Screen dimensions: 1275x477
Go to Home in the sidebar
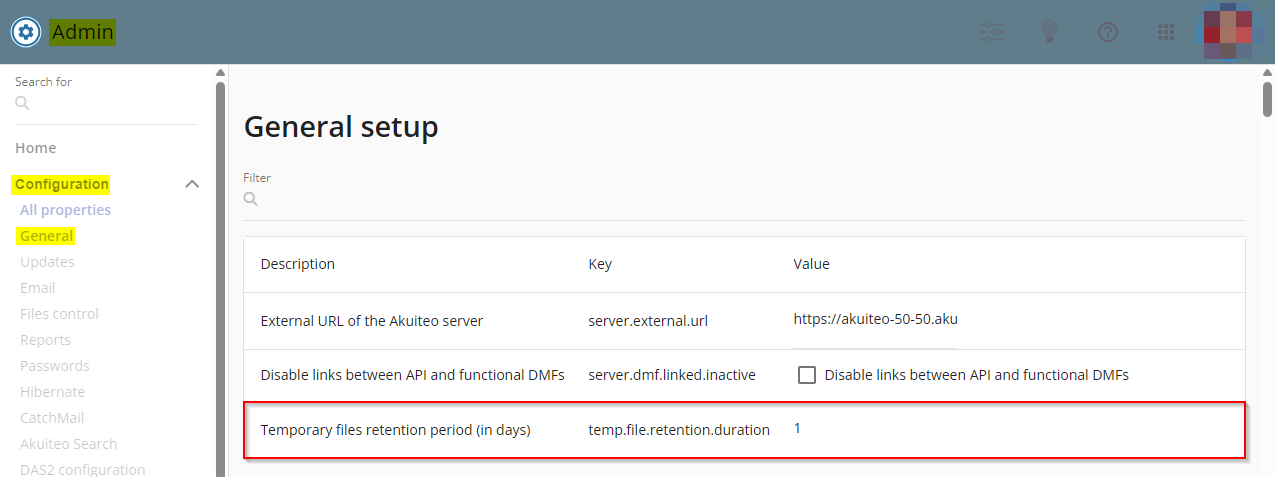pyautogui.click(x=36, y=148)
